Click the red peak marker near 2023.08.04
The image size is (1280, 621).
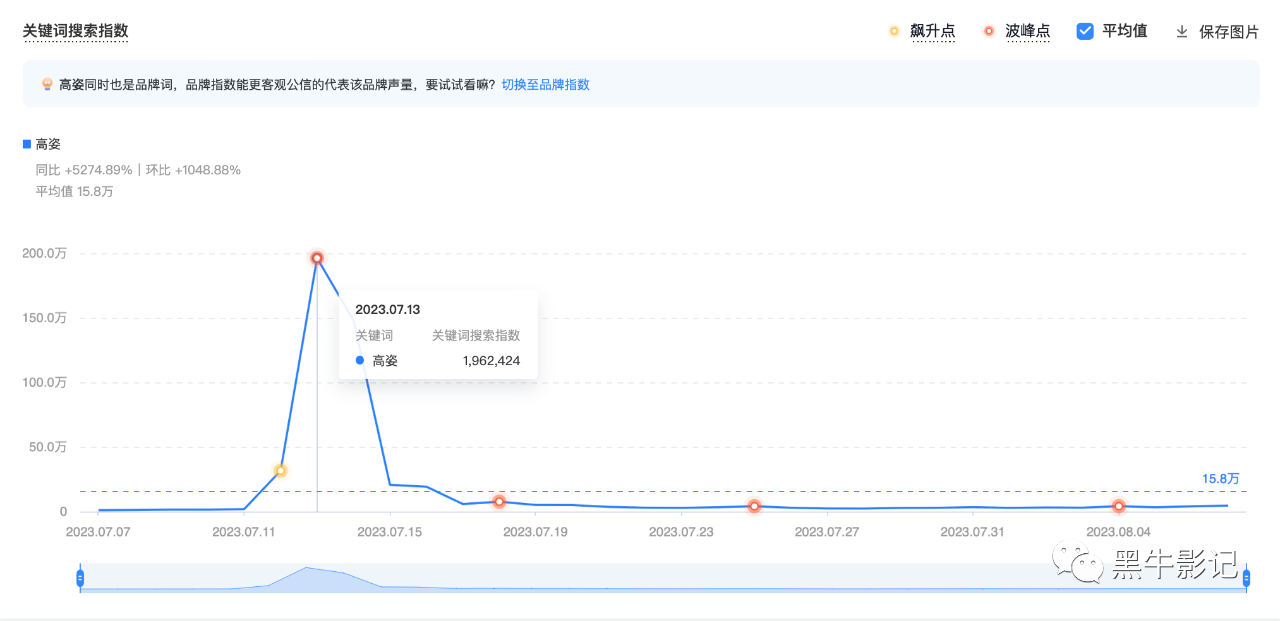pyautogui.click(x=1119, y=507)
